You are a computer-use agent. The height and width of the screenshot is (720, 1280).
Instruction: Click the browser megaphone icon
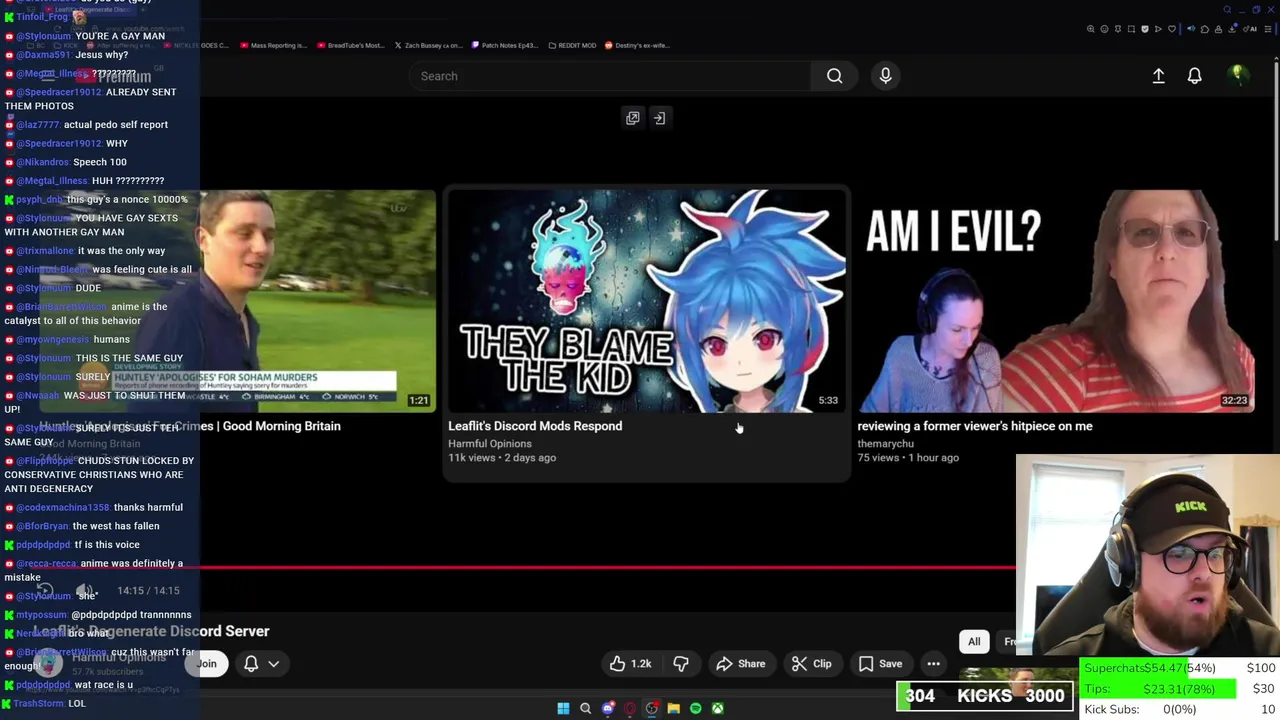[1191, 29]
